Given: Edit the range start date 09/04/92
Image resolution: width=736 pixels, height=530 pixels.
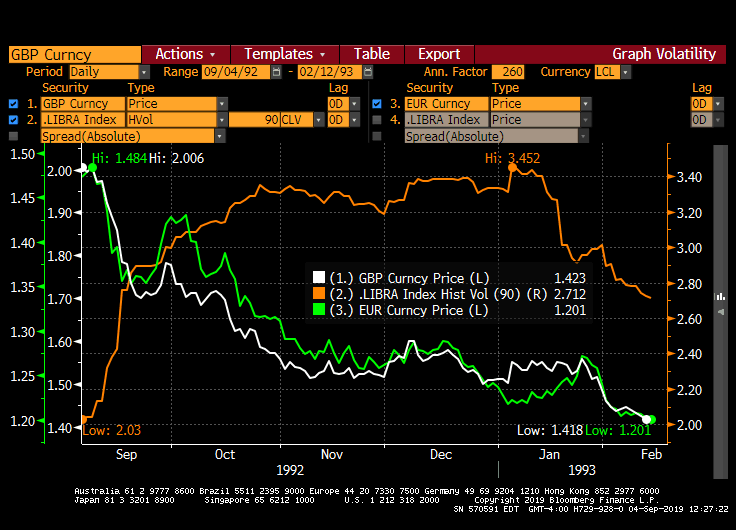Looking at the screenshot, I should (236, 72).
